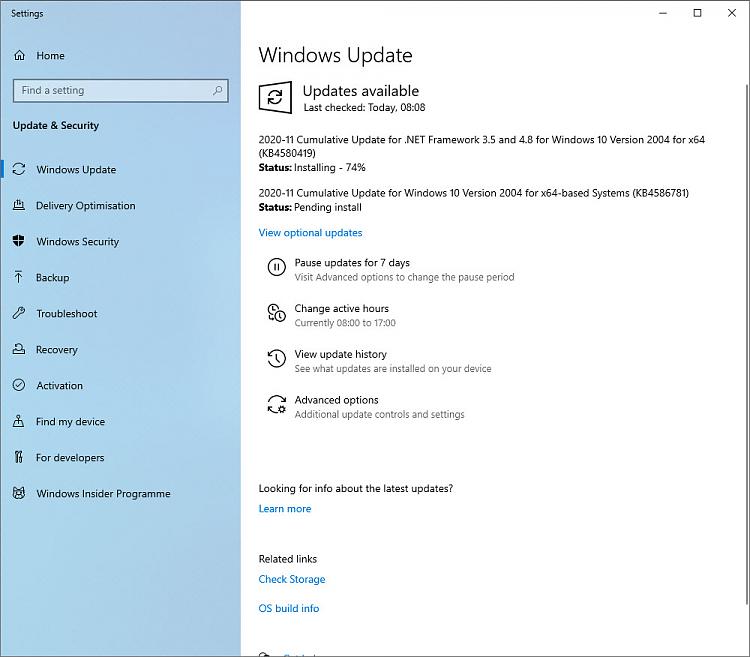The width and height of the screenshot is (750, 657).
Task: Click the Update & Security heading
Action: (56, 125)
